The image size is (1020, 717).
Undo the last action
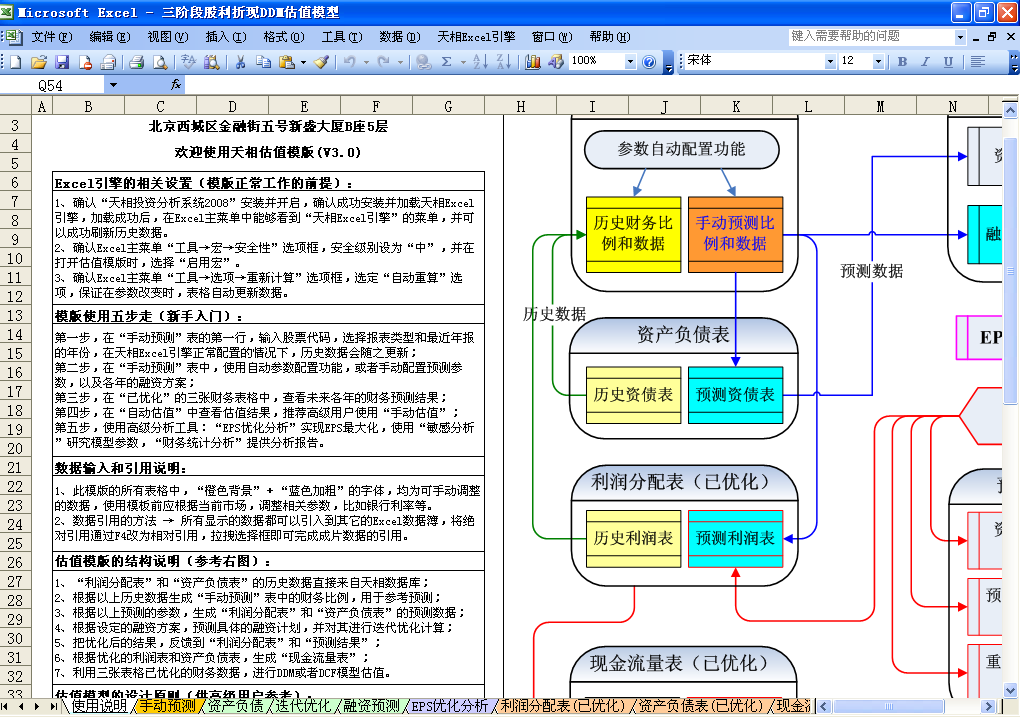coord(349,62)
